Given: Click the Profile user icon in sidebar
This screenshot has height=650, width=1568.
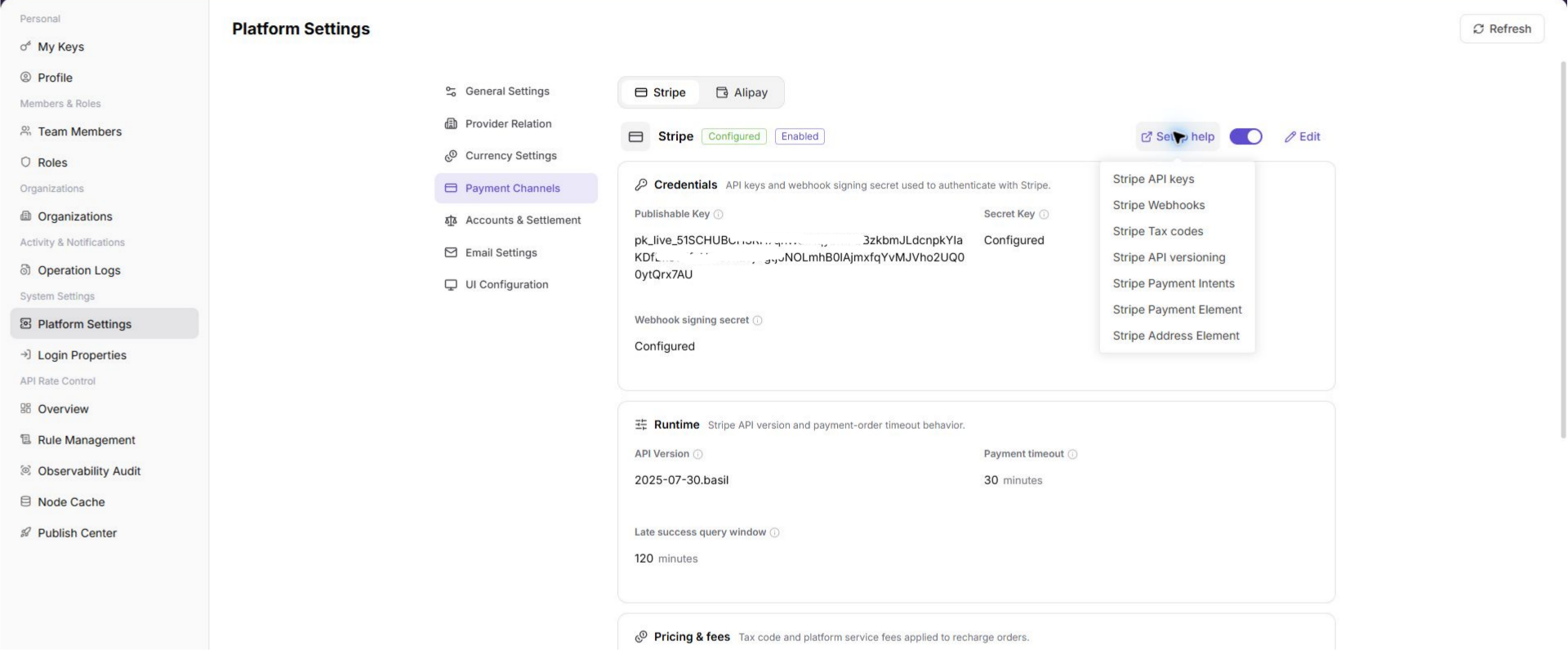Looking at the screenshot, I should [25, 78].
